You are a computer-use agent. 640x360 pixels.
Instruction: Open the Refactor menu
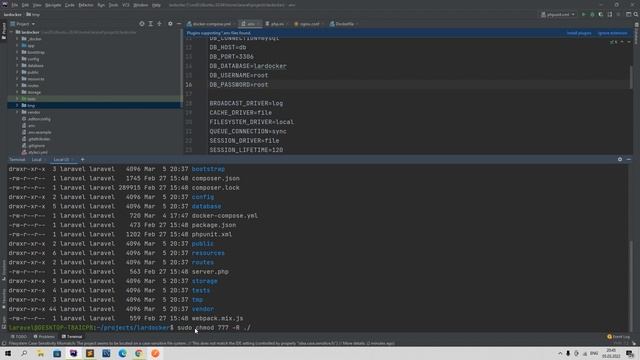(x=86, y=5)
